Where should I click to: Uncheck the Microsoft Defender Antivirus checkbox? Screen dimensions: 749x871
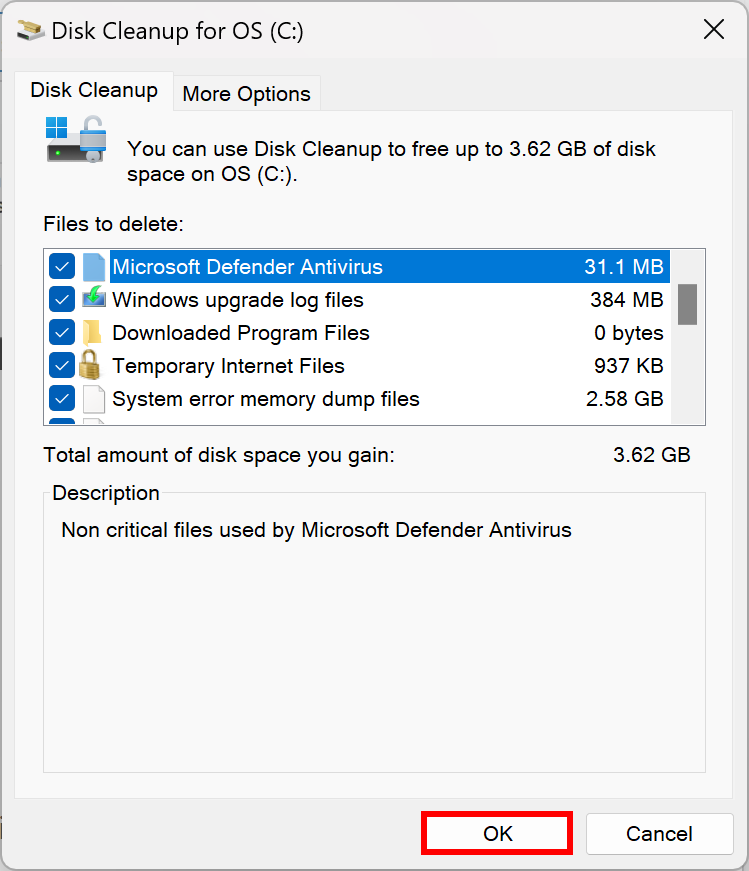click(62, 267)
